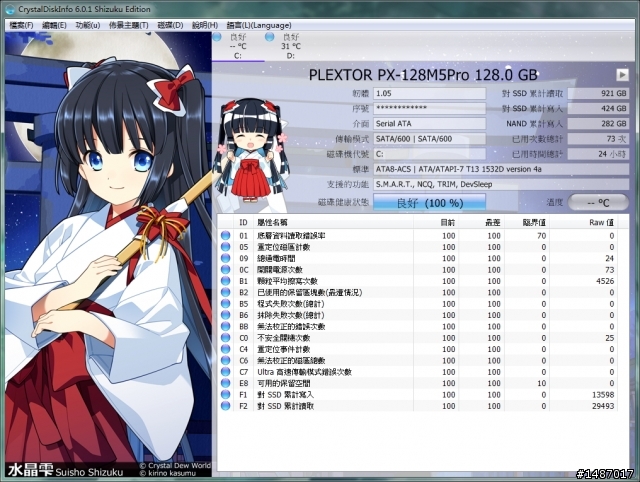This screenshot has height=482, width=640.
Task: Click the drive letter field C:
Action: 430,154
